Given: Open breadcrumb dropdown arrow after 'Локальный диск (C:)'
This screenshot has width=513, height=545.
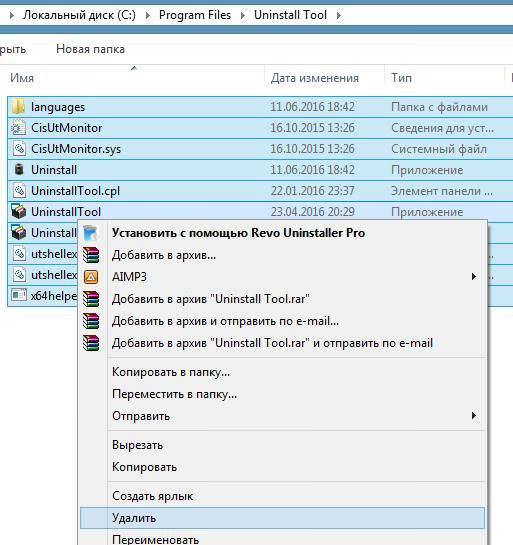Looking at the screenshot, I should 147,15.
